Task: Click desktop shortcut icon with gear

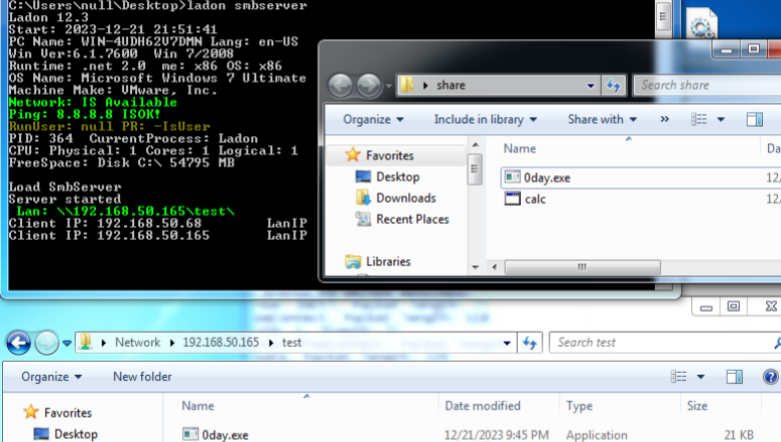Action: coord(702,24)
